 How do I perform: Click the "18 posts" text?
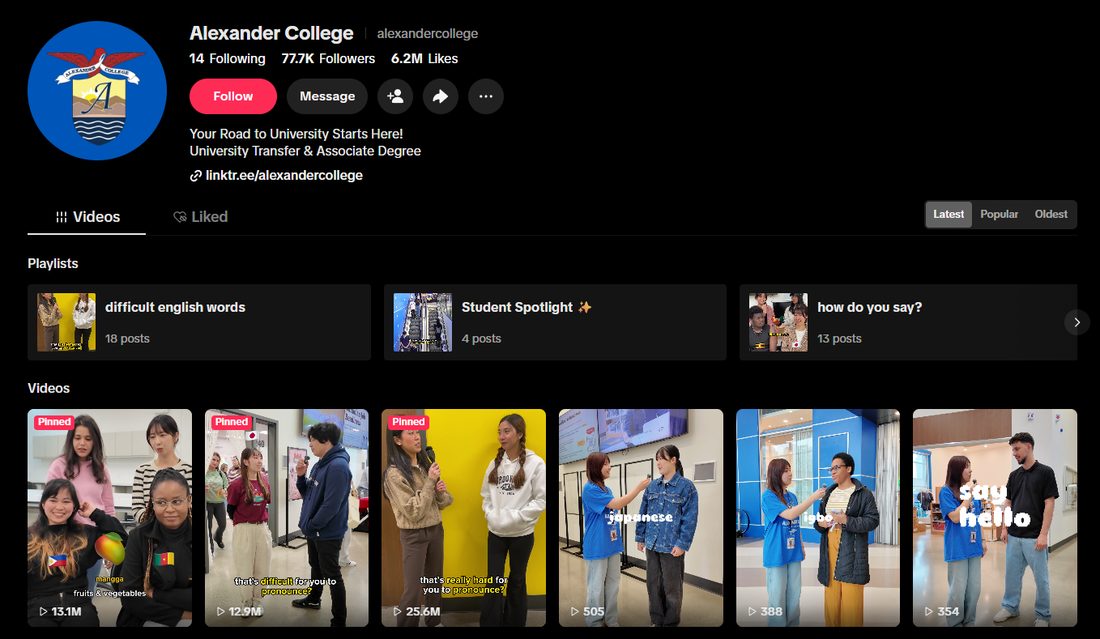[127, 339]
